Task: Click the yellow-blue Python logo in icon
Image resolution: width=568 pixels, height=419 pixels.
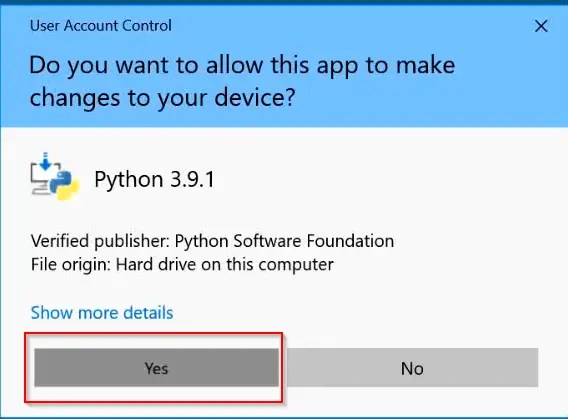Action: [64, 186]
